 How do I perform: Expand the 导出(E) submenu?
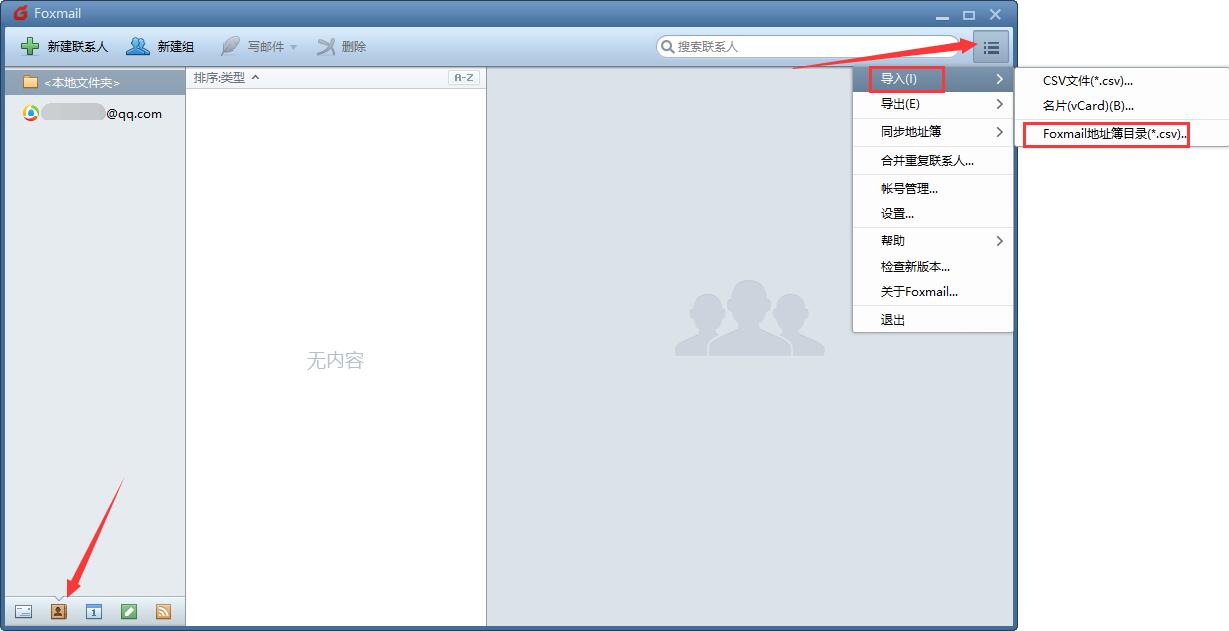point(933,104)
